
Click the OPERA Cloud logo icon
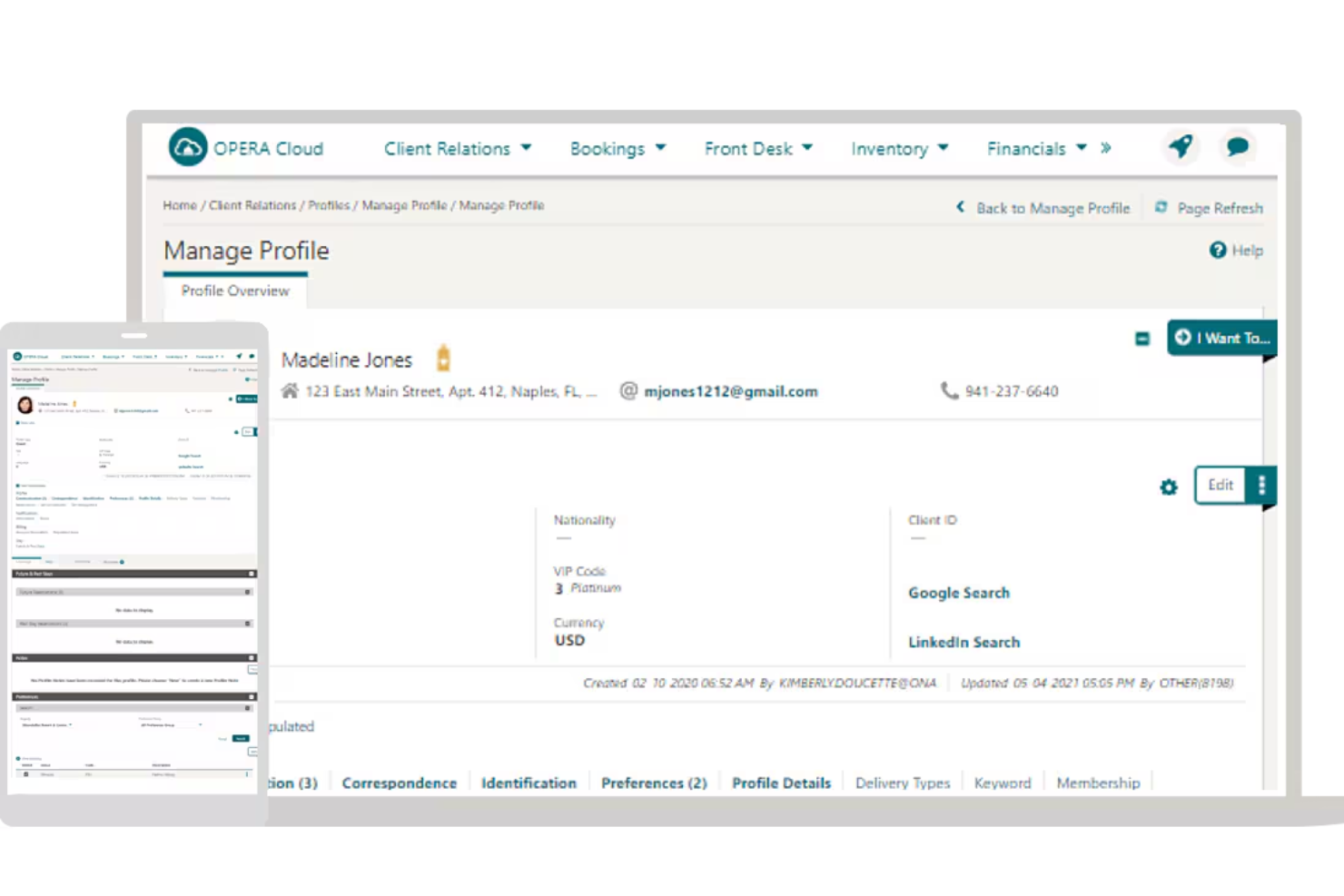[187, 146]
